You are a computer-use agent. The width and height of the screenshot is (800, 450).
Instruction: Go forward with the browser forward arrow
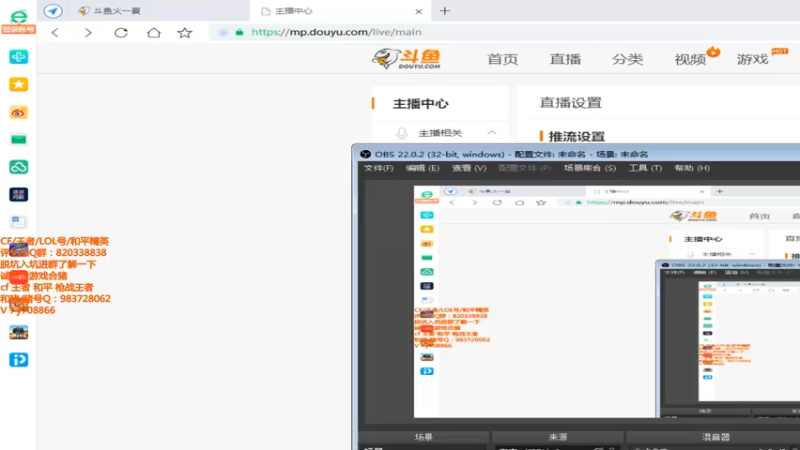pos(88,33)
